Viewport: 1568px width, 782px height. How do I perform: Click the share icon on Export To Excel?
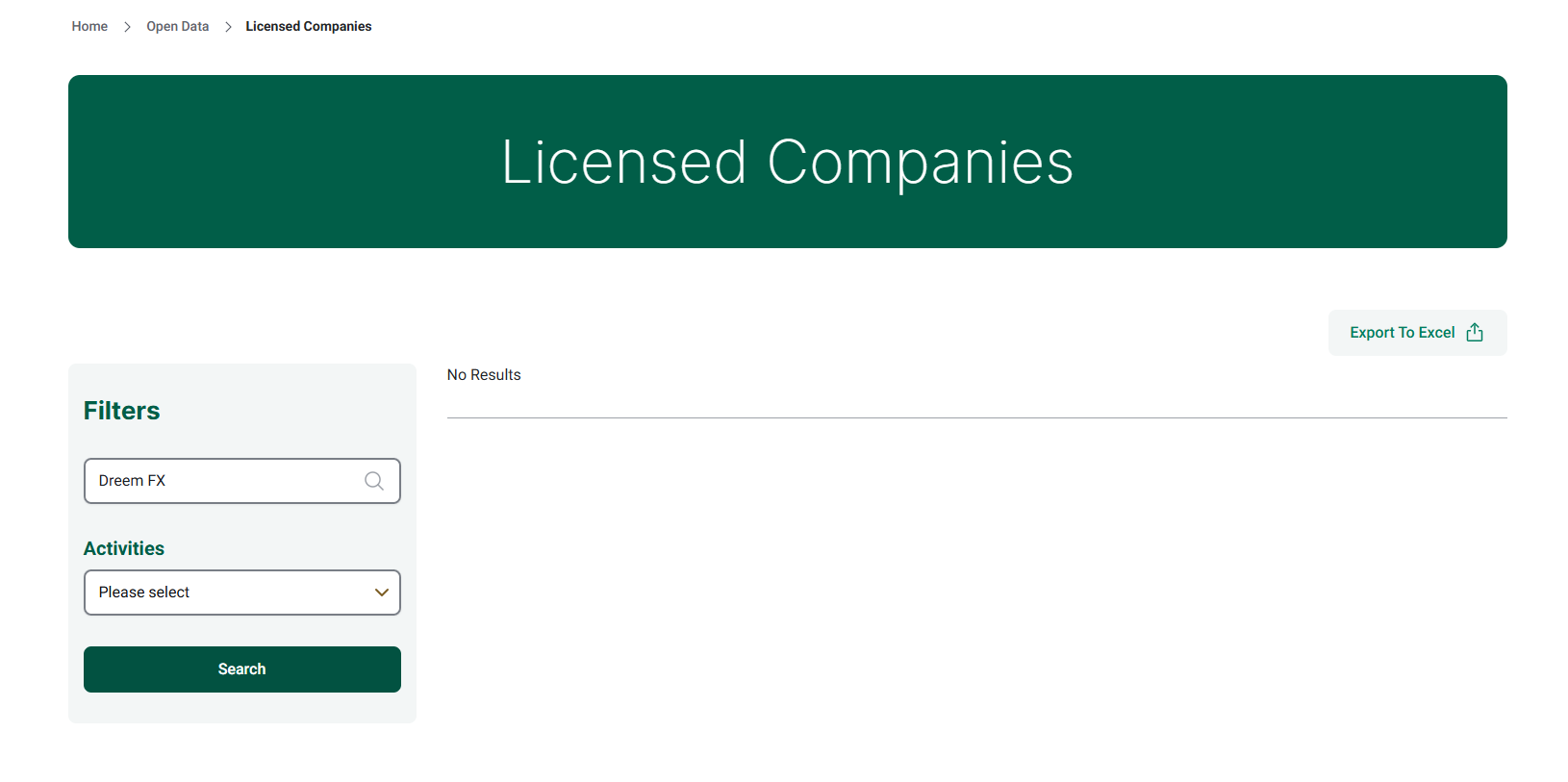tap(1475, 333)
